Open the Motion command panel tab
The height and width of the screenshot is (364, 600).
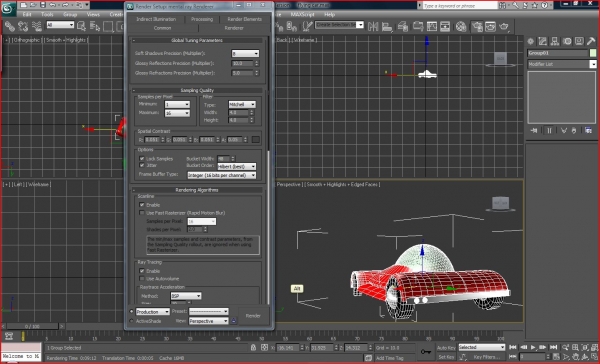567,41
